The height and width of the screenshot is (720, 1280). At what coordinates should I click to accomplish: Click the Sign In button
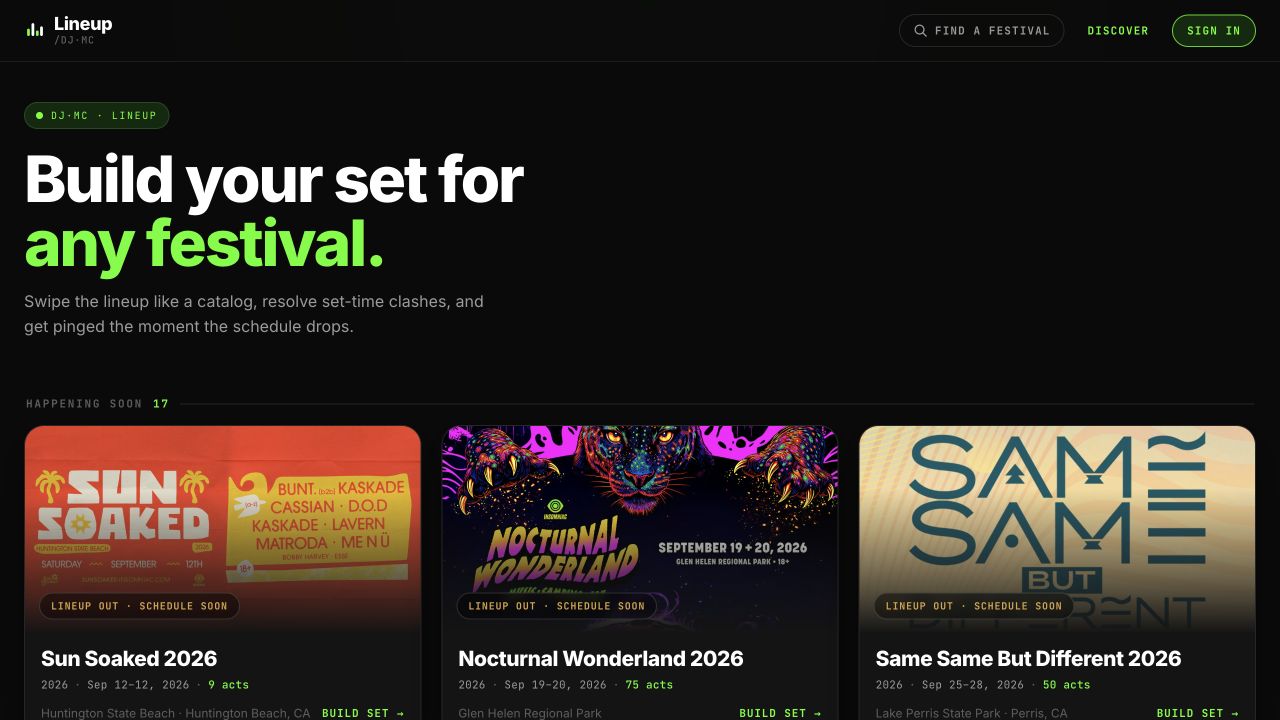[x=1213, y=31]
